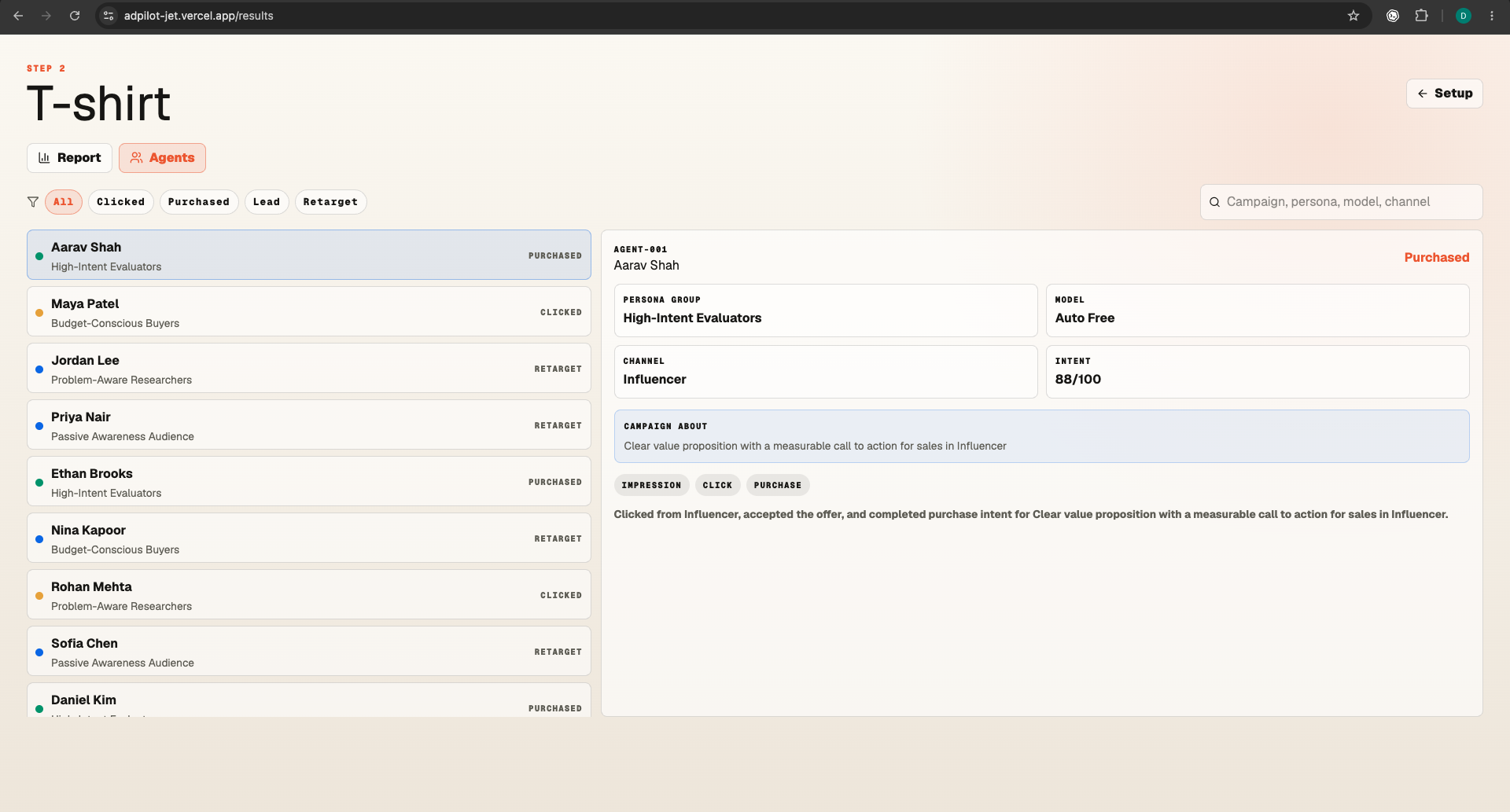Viewport: 1510px width, 812px height.
Task: Focus the Campaign, persona, model search field
Action: point(1342,202)
